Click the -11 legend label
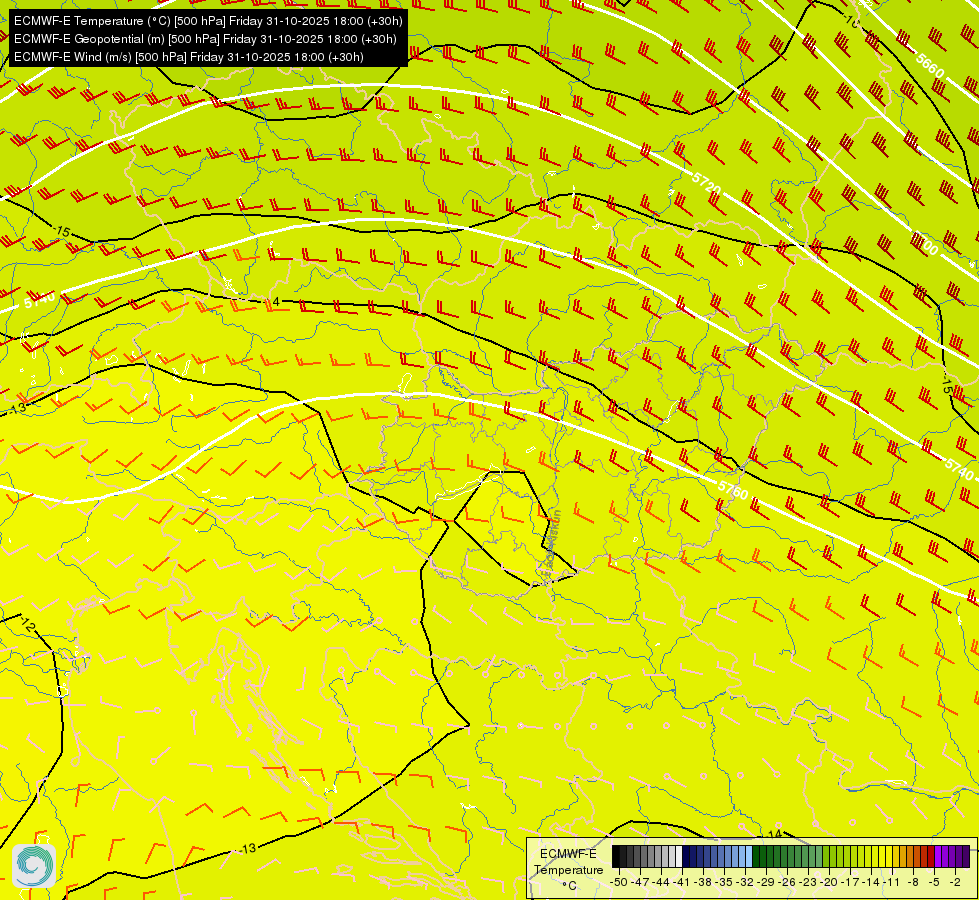This screenshot has width=979, height=900. pyautogui.click(x=892, y=882)
